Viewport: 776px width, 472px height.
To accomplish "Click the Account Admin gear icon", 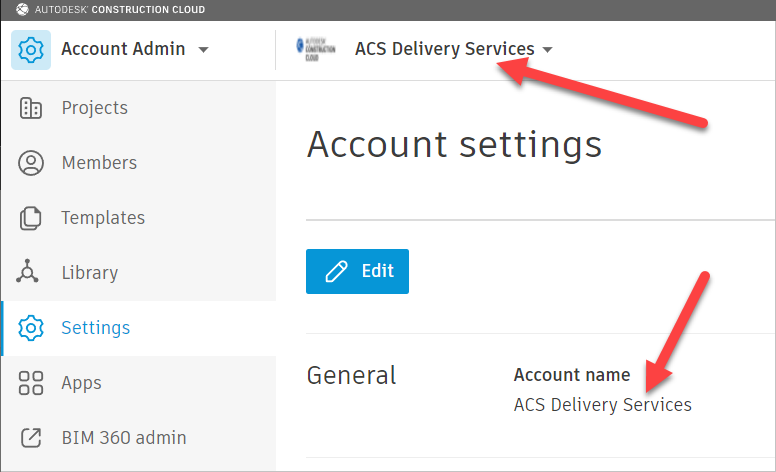I will [31, 49].
